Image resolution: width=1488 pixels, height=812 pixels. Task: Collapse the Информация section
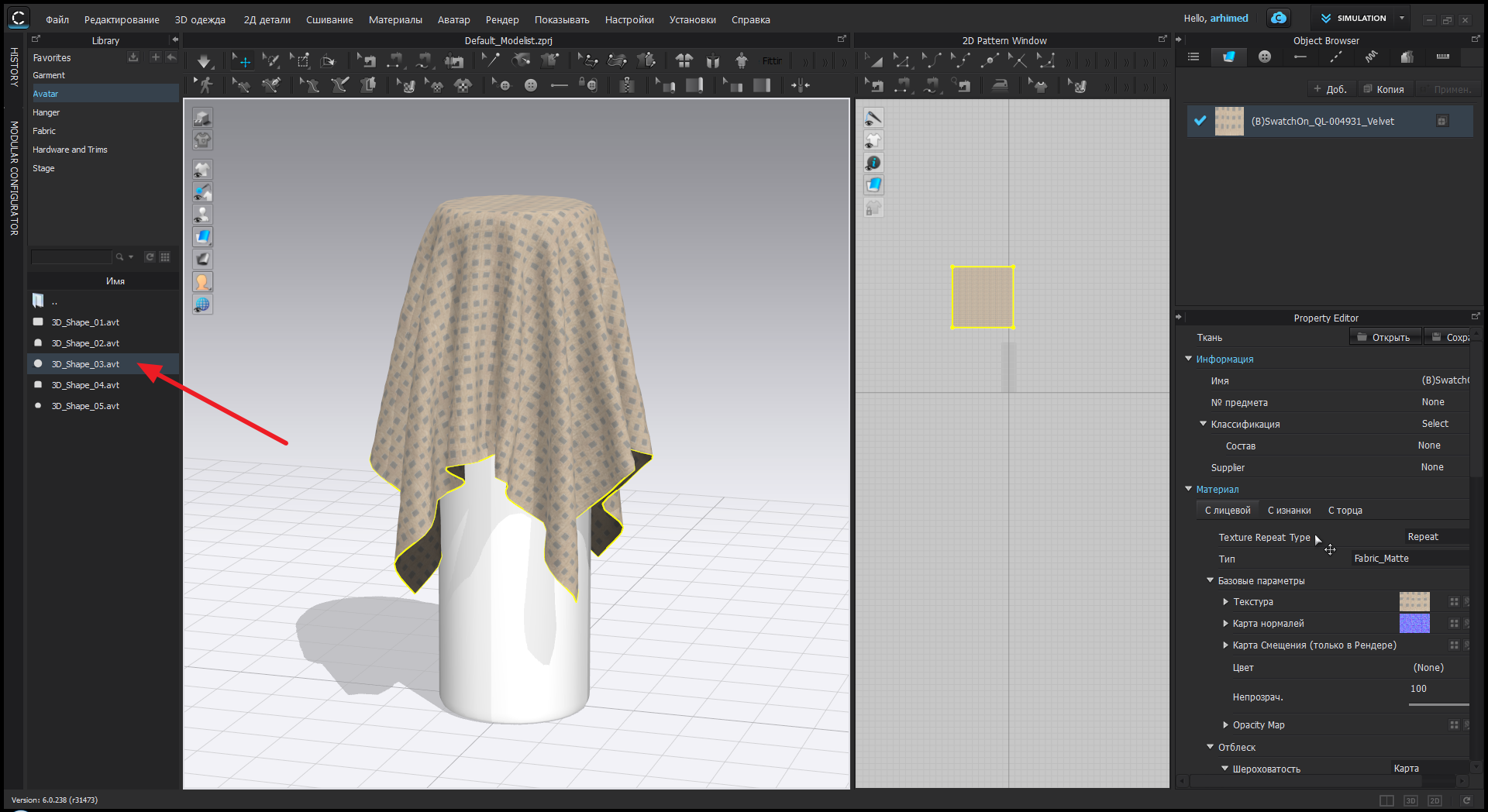[1189, 359]
